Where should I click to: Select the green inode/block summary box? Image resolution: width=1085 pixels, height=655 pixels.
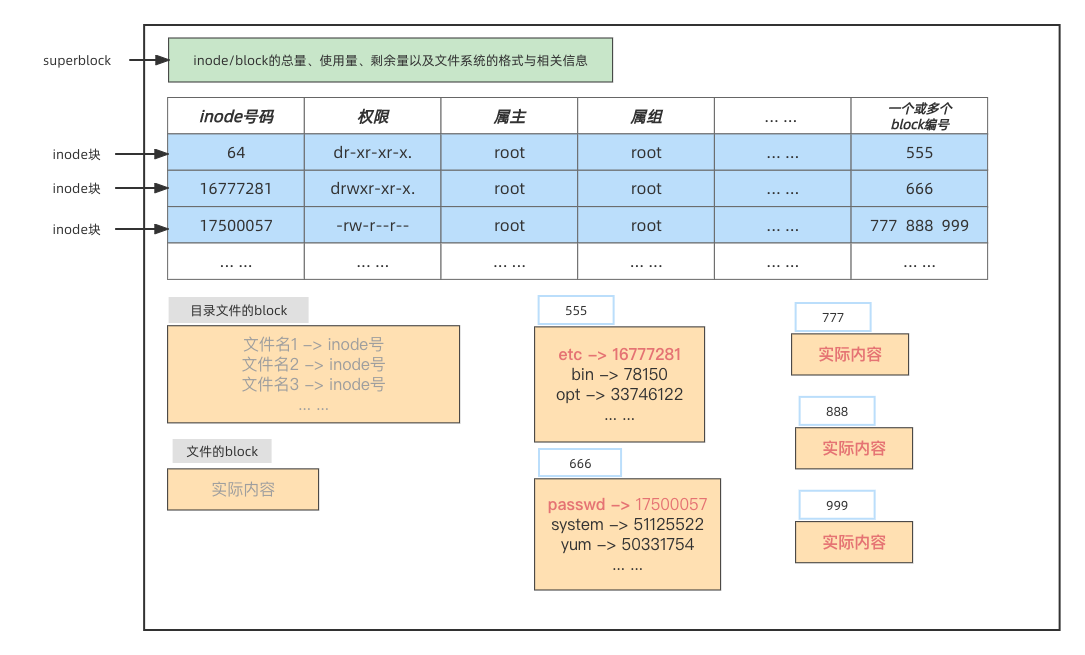pyautogui.click(x=390, y=60)
